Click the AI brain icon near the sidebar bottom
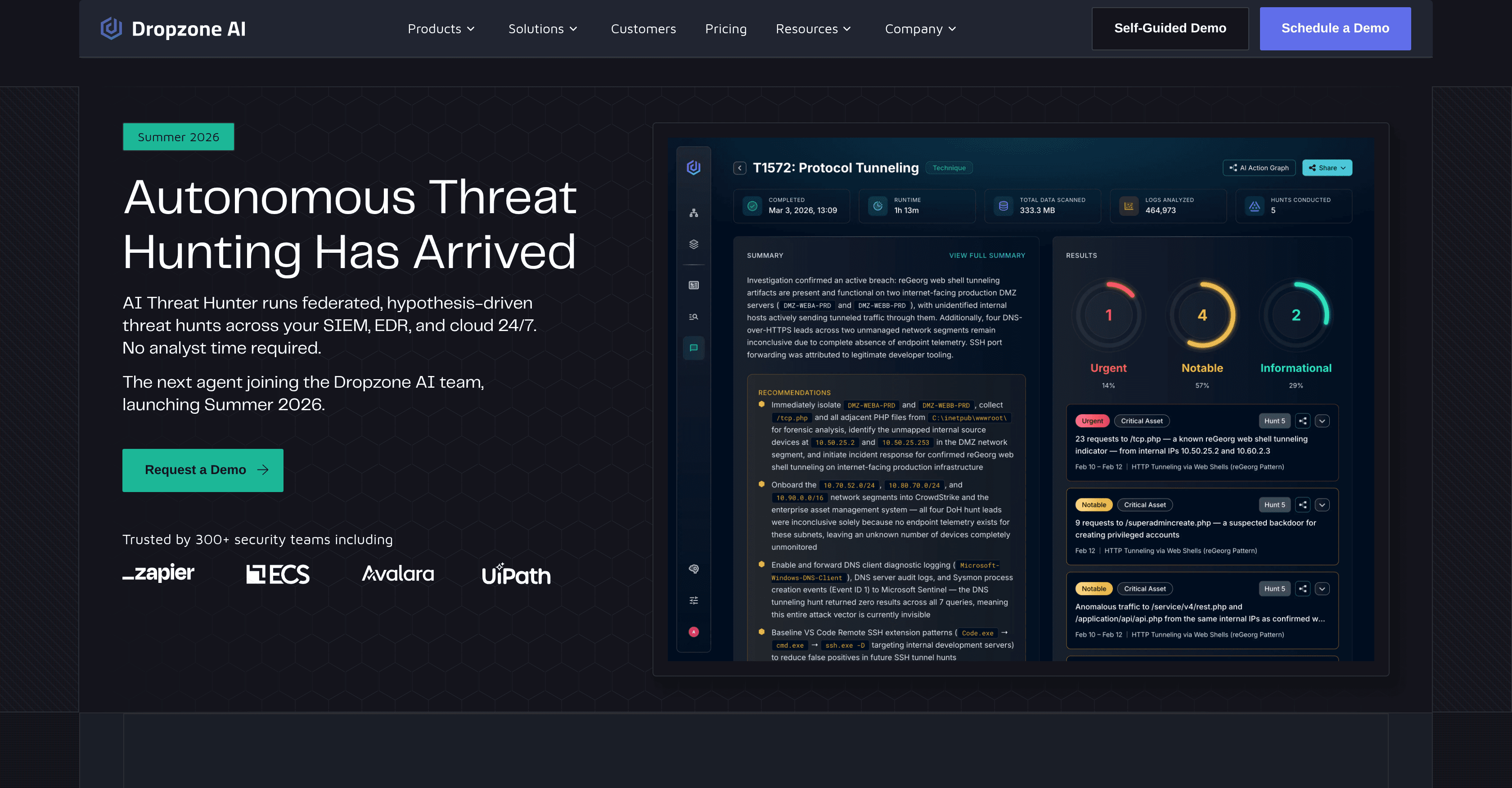Viewport: 1512px width, 788px height. (693, 569)
